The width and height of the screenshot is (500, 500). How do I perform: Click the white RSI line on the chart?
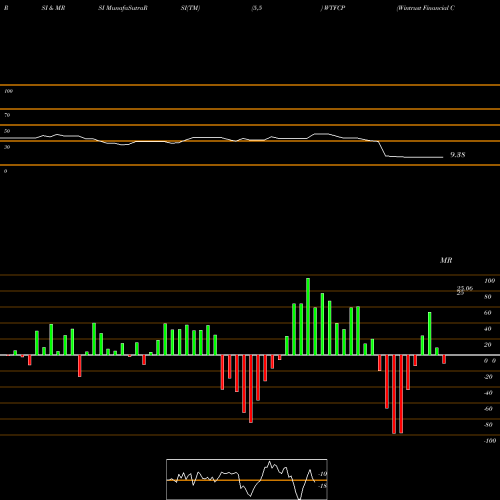coord(221,138)
